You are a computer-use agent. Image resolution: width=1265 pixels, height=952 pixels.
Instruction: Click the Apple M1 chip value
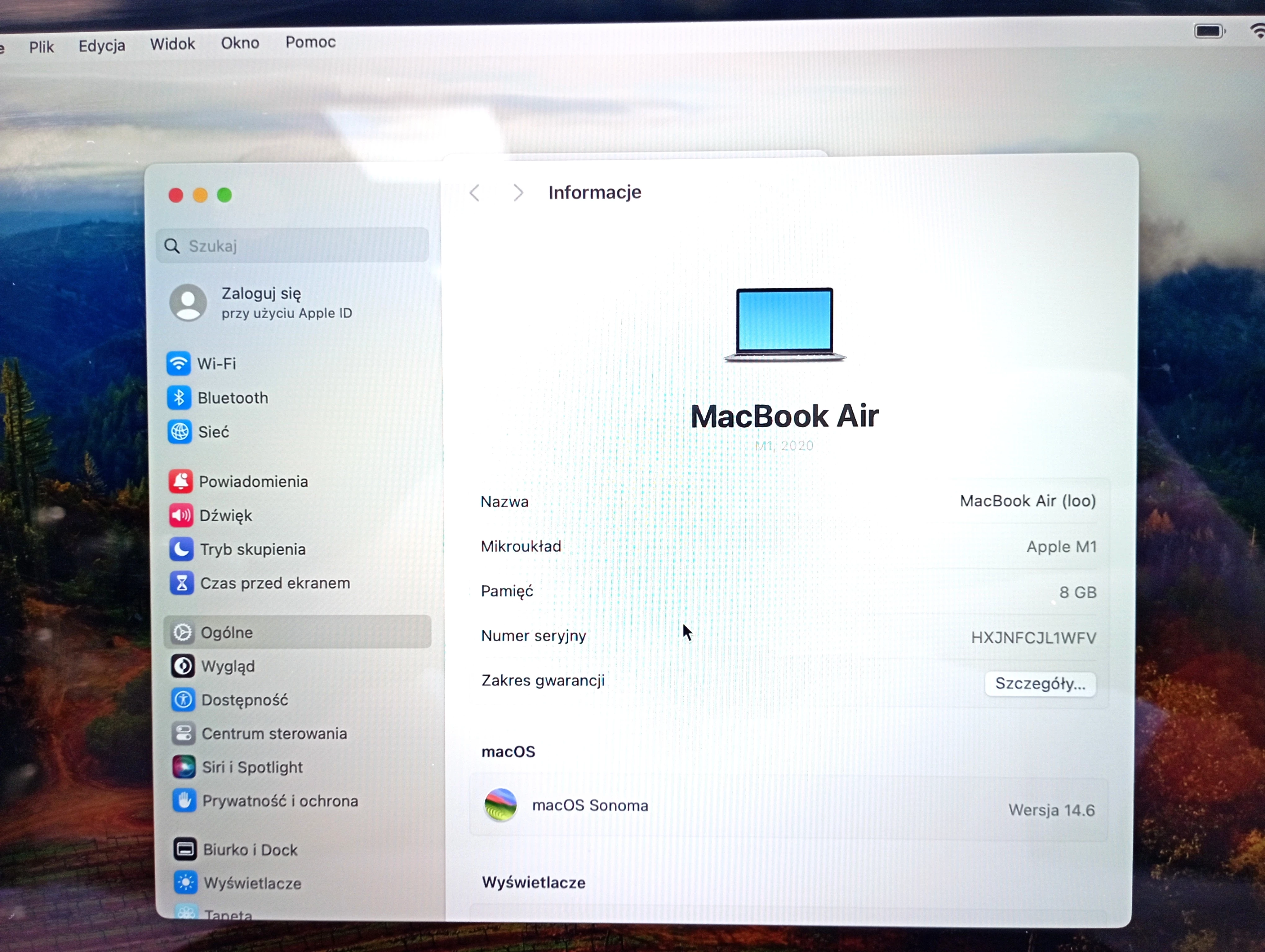1061,547
